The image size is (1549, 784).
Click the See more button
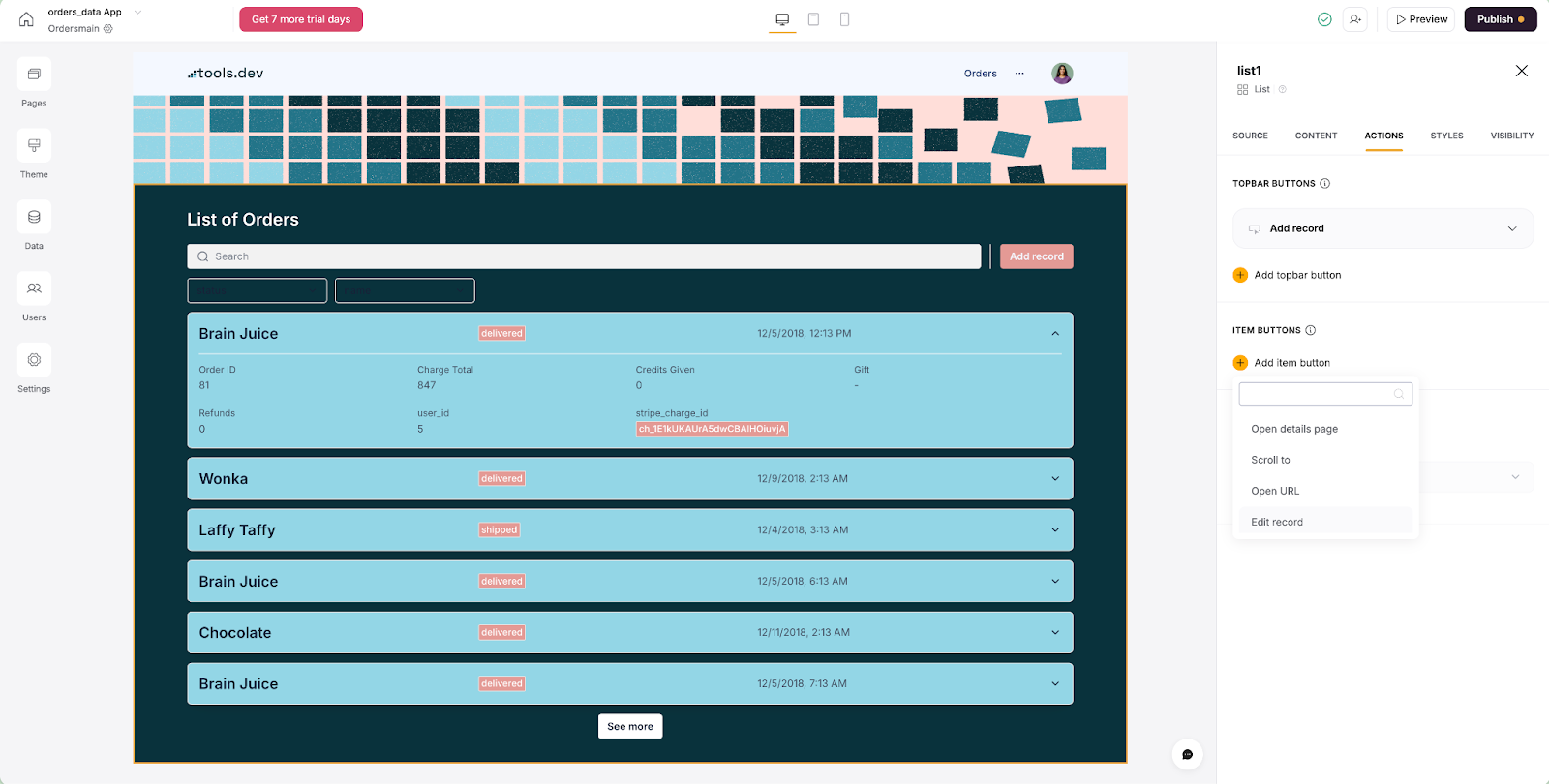pos(630,727)
